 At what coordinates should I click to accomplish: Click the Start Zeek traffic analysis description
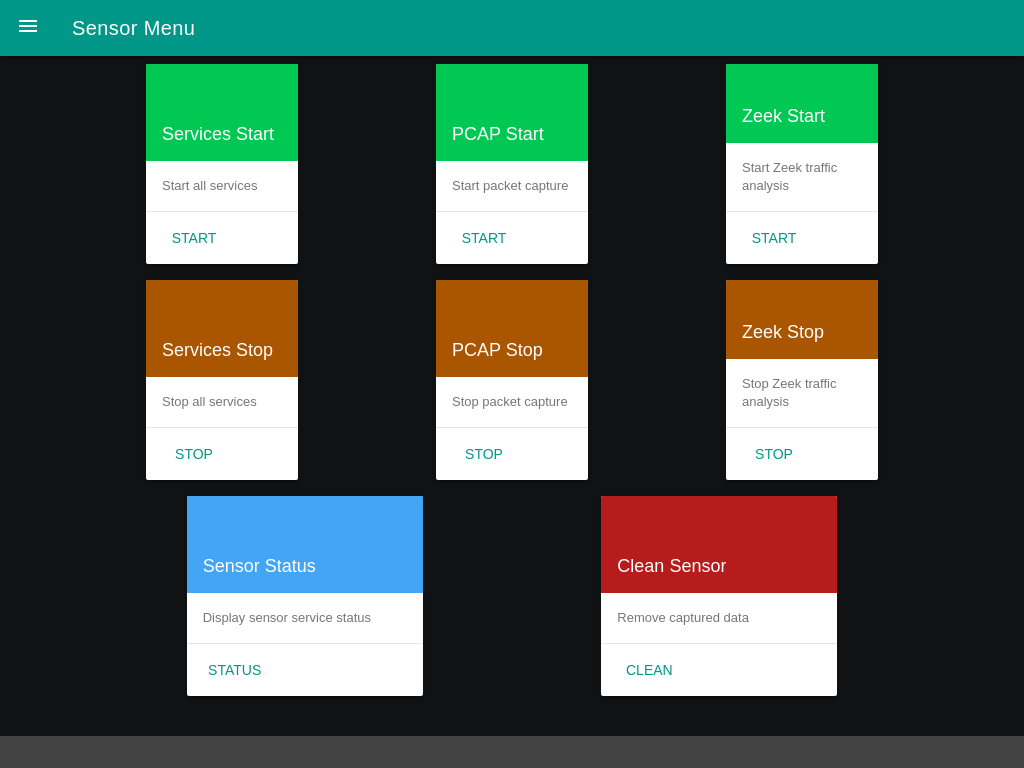pos(789,176)
